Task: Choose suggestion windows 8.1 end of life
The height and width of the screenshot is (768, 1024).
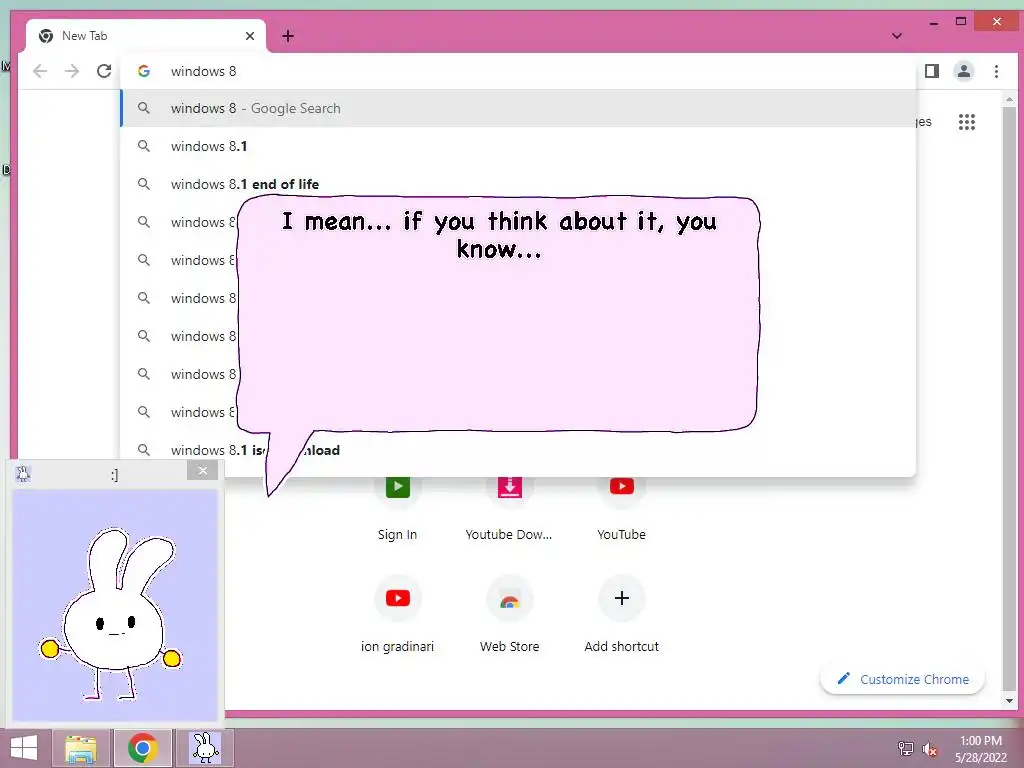Action: click(519, 184)
